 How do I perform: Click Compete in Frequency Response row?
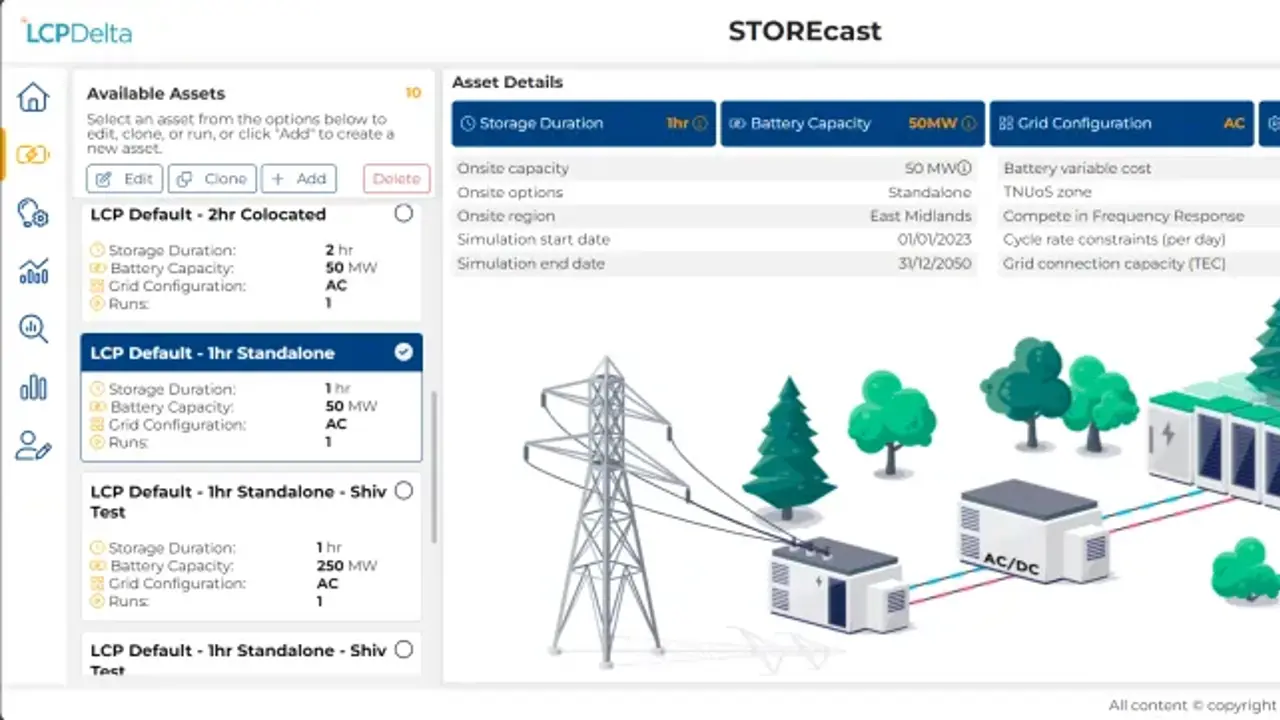tap(1139, 216)
